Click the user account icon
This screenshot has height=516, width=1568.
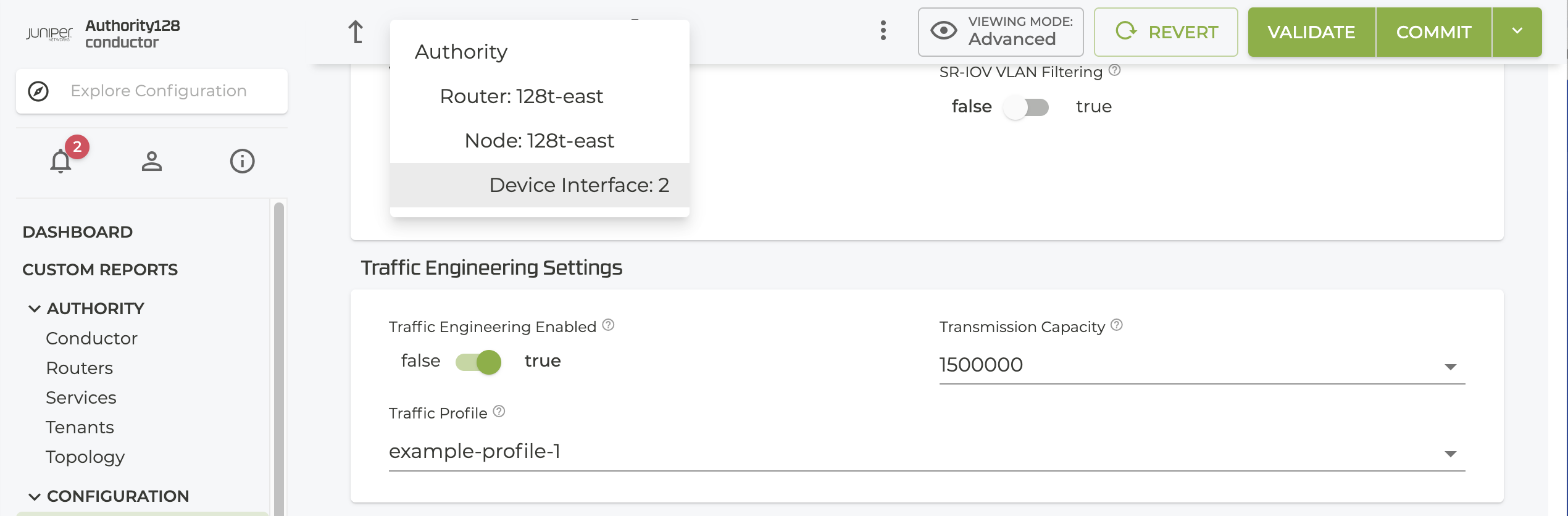(151, 161)
